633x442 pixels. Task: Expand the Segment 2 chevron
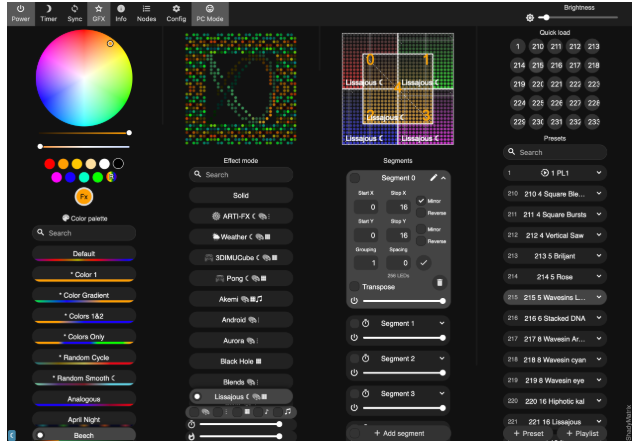(439, 358)
